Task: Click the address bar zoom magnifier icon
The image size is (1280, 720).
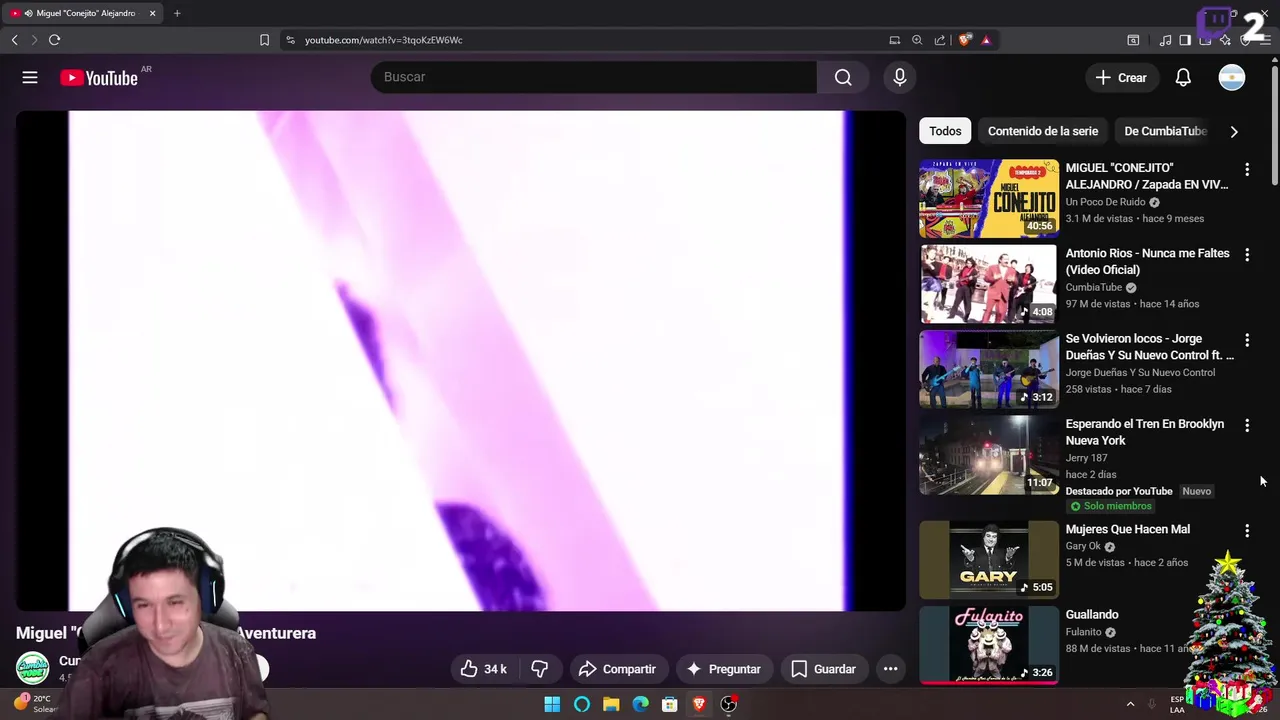Action: [917, 40]
